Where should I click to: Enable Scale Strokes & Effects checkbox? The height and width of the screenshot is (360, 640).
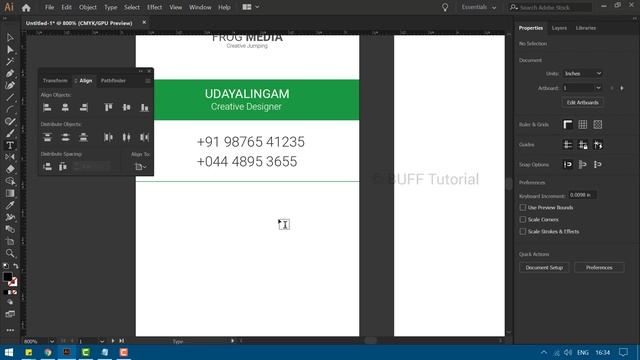coord(522,231)
